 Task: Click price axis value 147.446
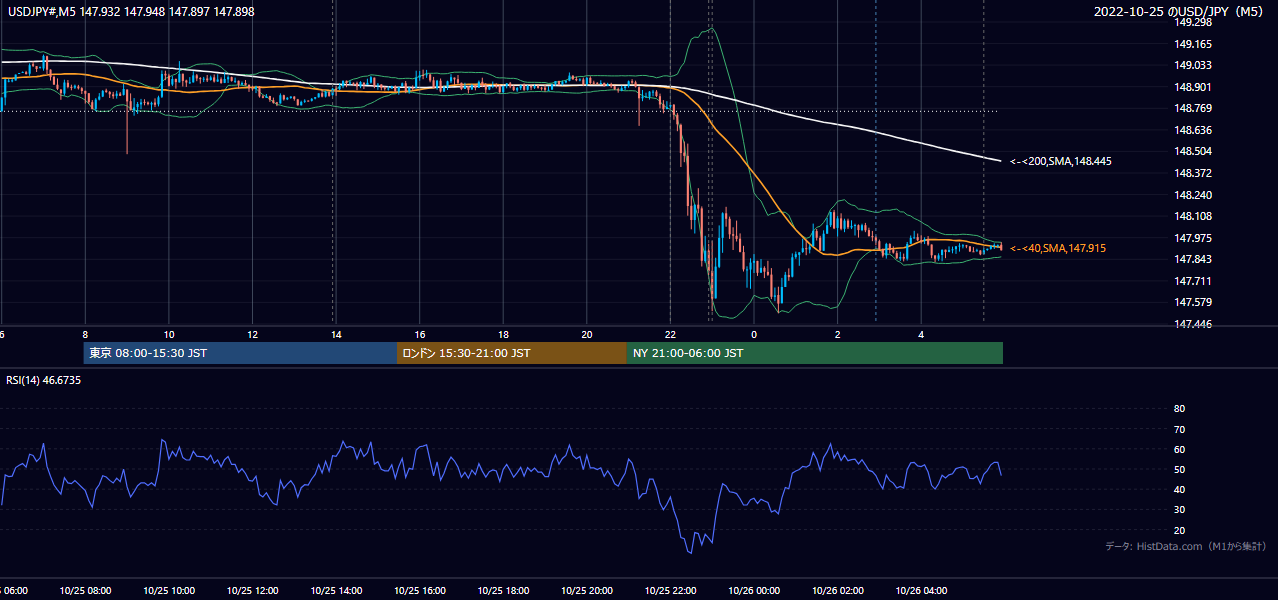click(x=1192, y=324)
